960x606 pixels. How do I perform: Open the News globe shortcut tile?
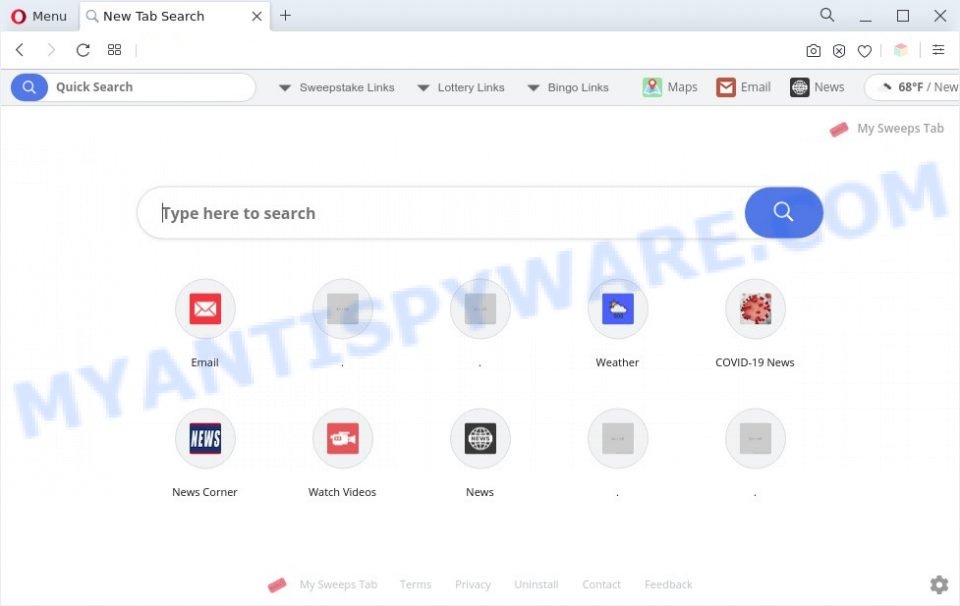[481, 438]
